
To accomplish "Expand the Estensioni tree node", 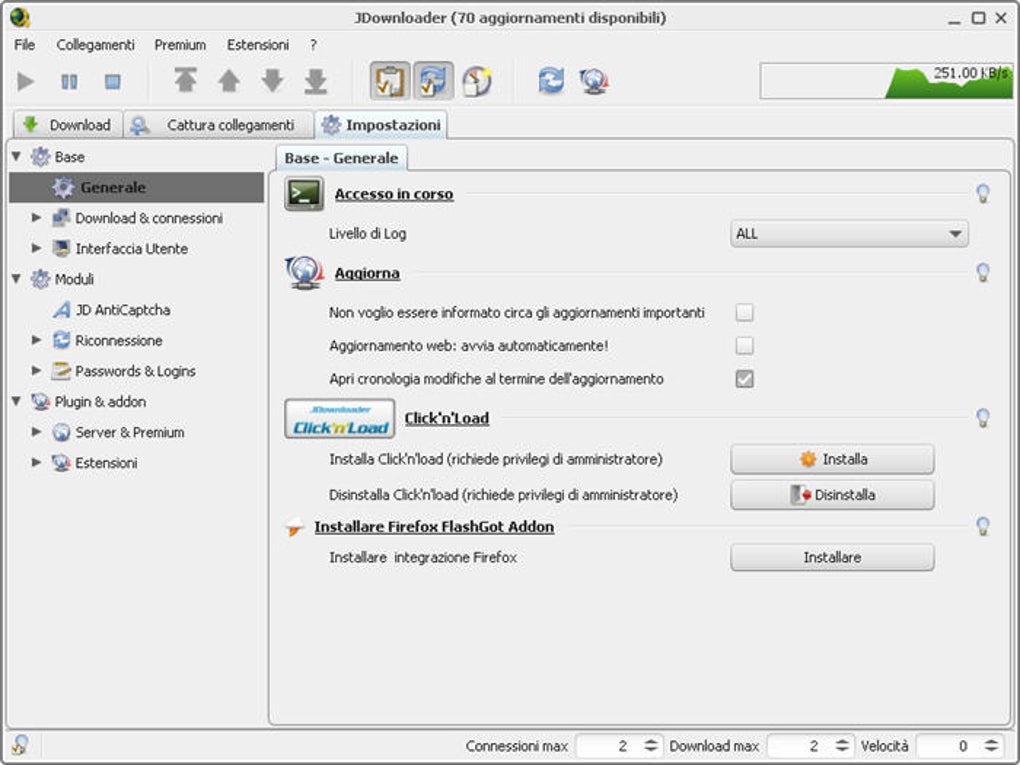I will pyautogui.click(x=36, y=462).
